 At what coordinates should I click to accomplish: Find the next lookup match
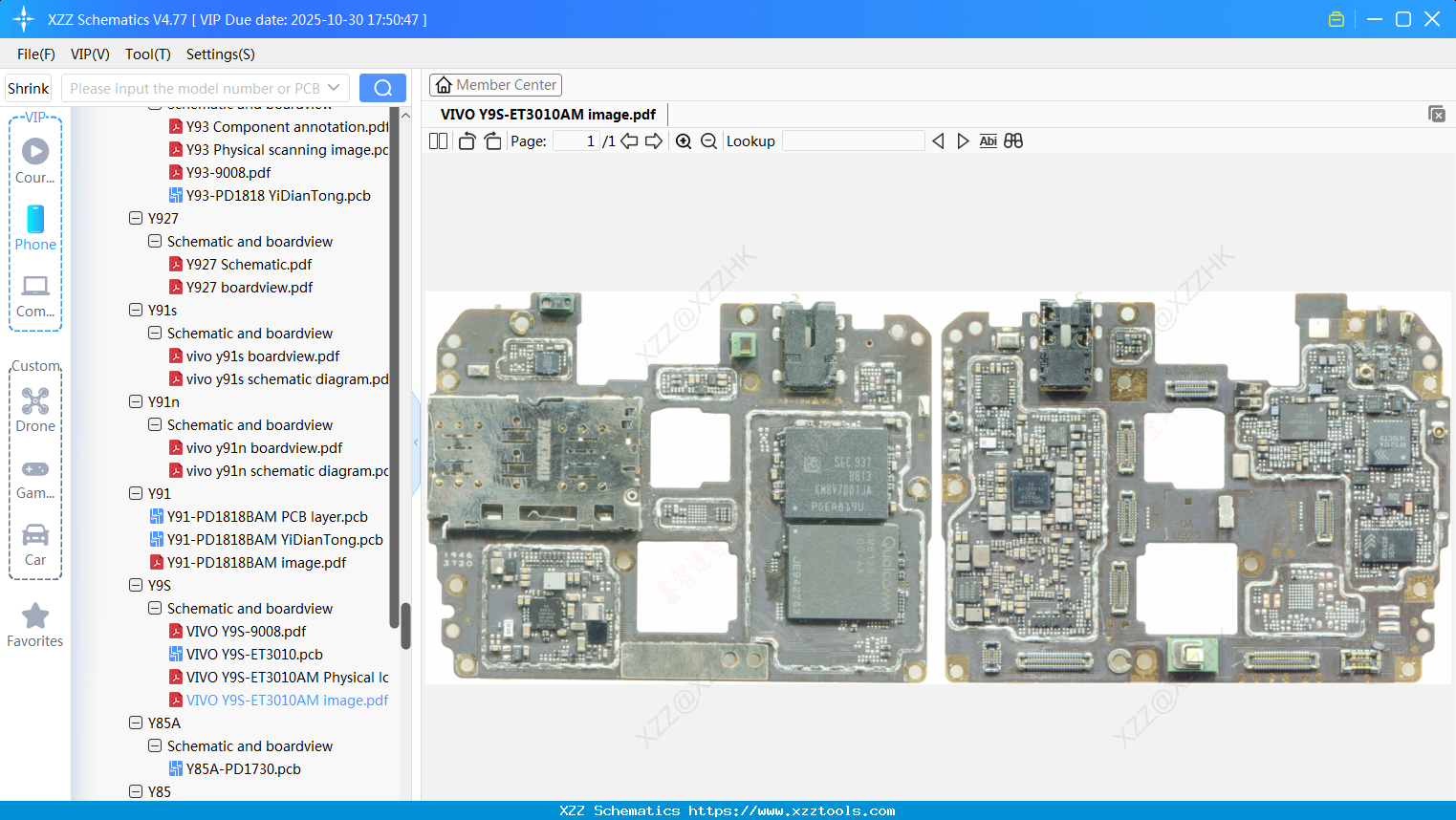click(963, 140)
